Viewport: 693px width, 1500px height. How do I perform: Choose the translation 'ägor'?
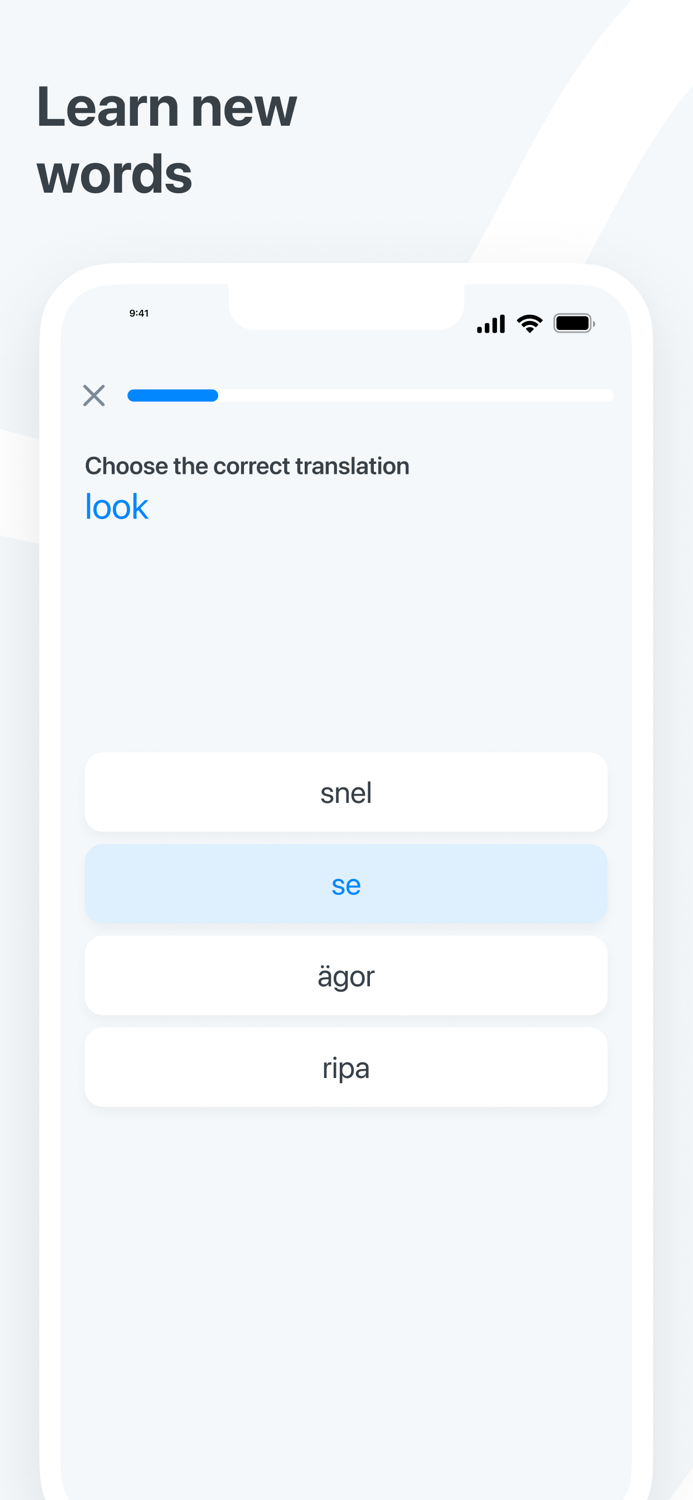346,976
